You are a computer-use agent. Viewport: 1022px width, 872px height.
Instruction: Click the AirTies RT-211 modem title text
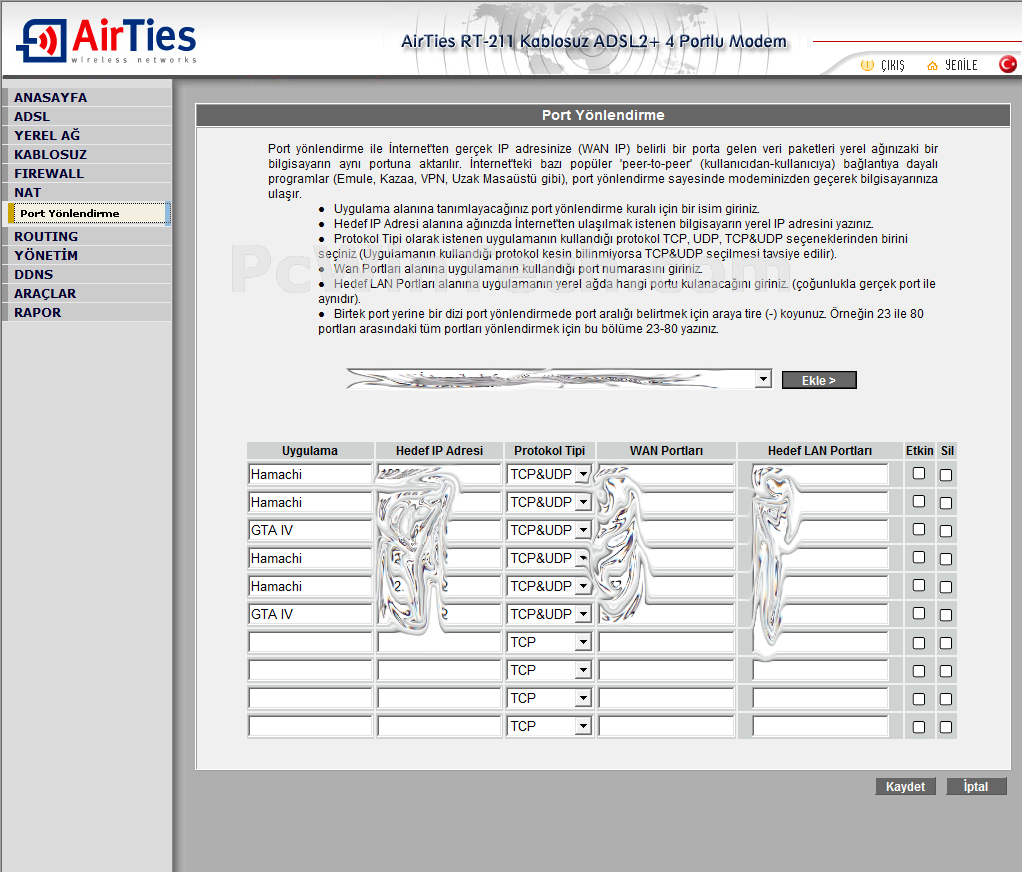point(594,42)
